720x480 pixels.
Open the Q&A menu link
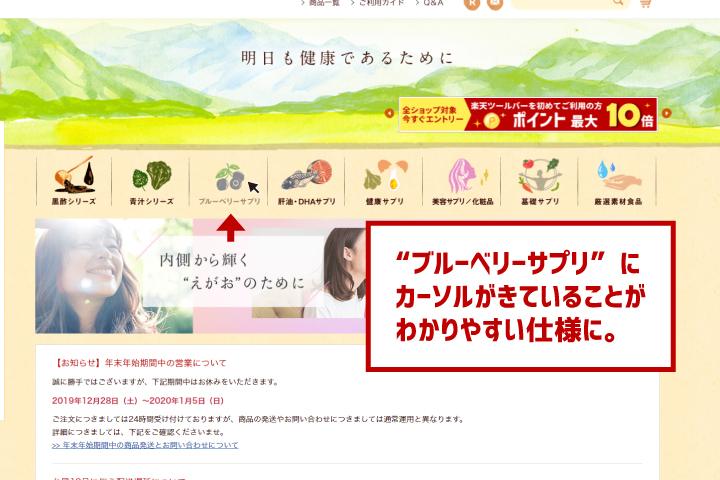(x=432, y=4)
